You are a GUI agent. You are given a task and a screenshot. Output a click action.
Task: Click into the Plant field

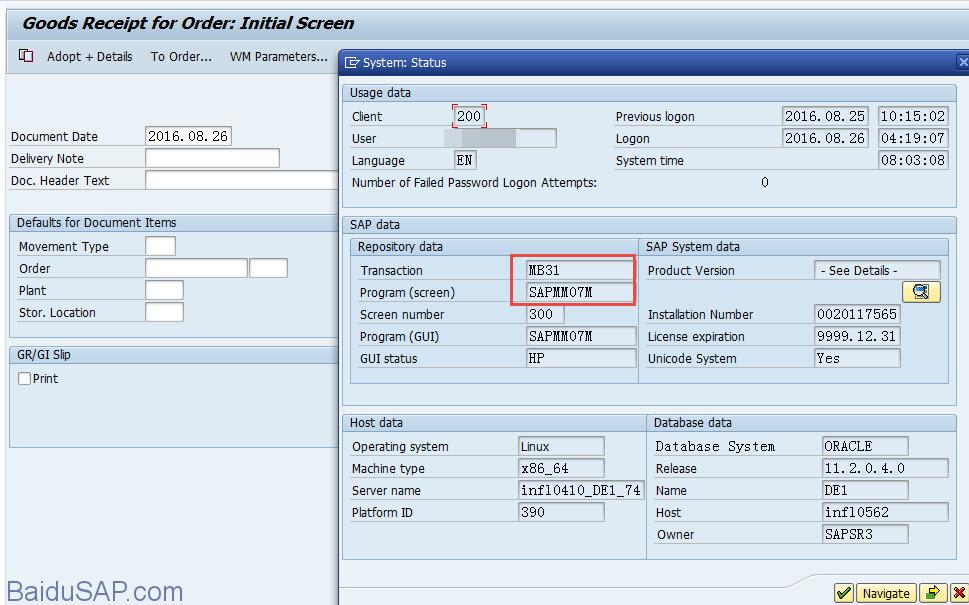coord(164,290)
